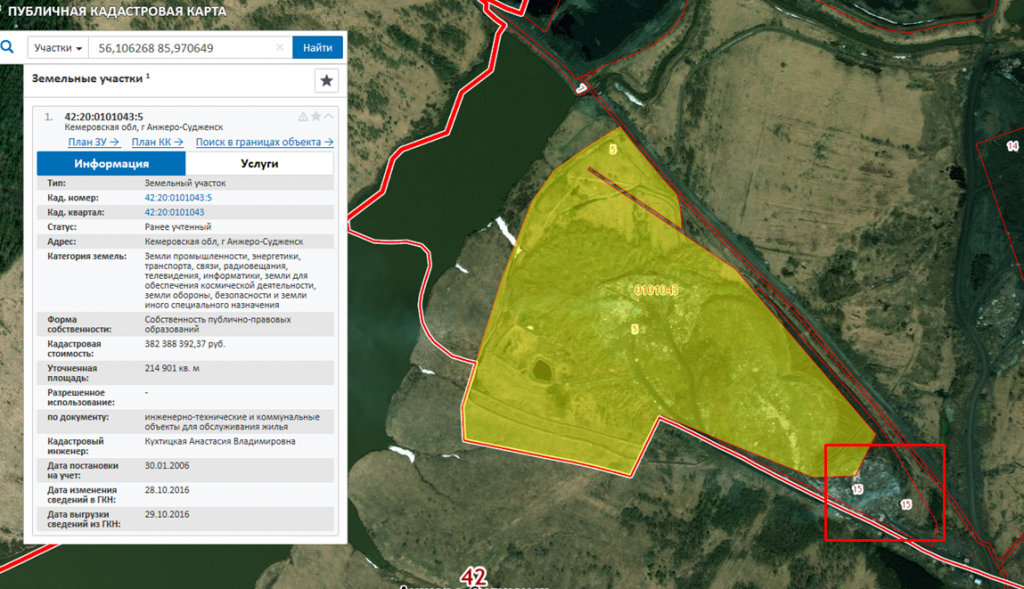
Task: Clear the search field with the X icon
Action: coord(280,48)
